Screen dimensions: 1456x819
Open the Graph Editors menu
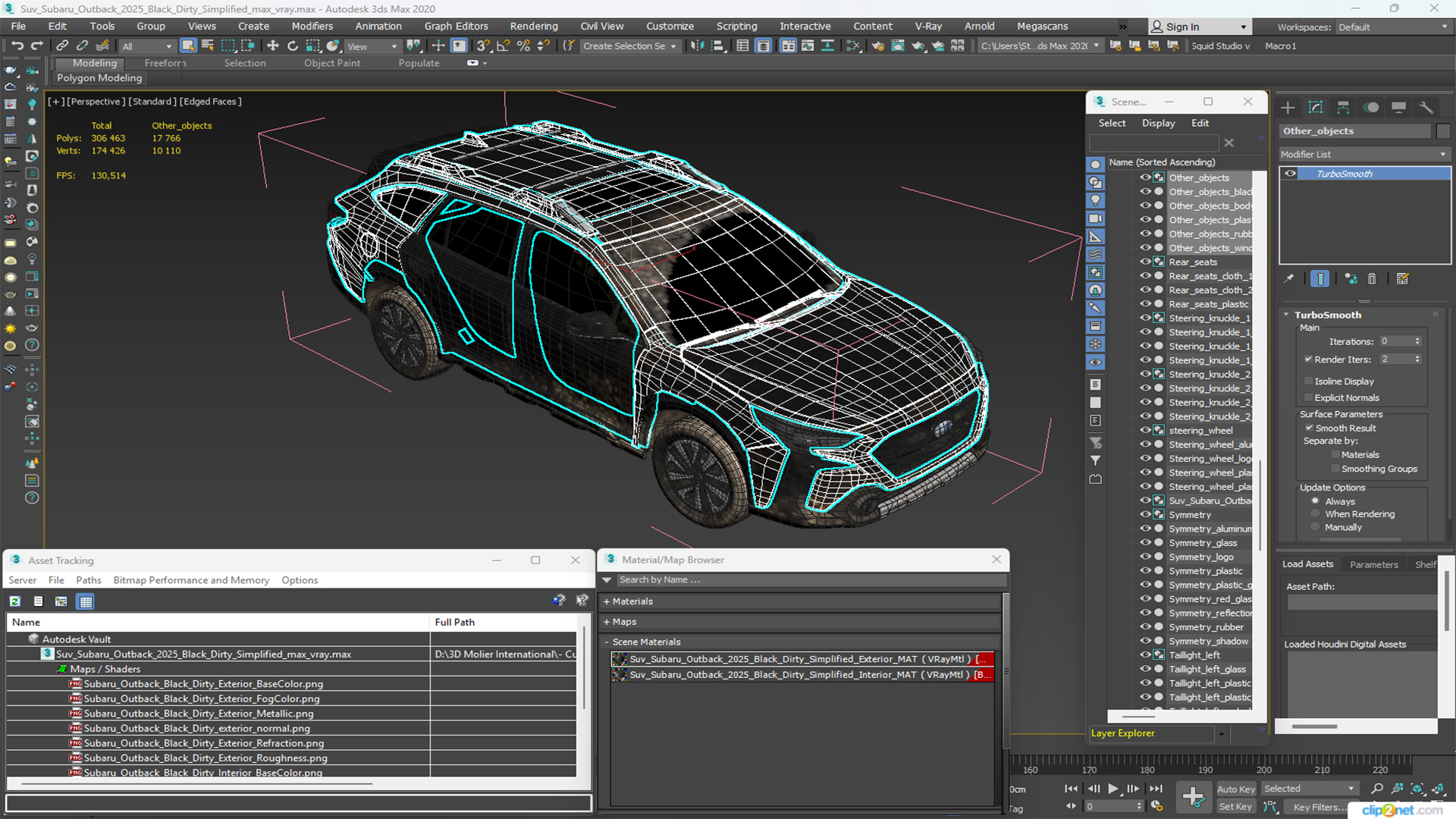pos(456,26)
